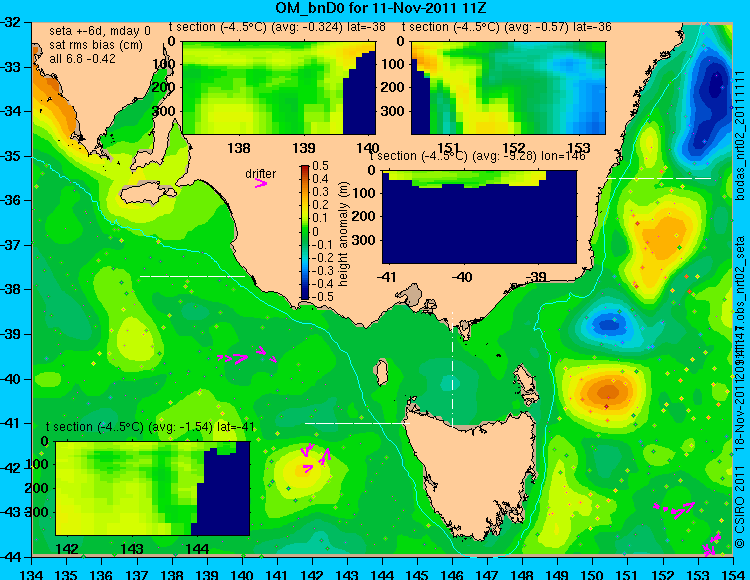Select the 'seta +-6d, mday 0' text
750x580 pixels.
pyautogui.click(x=99, y=31)
